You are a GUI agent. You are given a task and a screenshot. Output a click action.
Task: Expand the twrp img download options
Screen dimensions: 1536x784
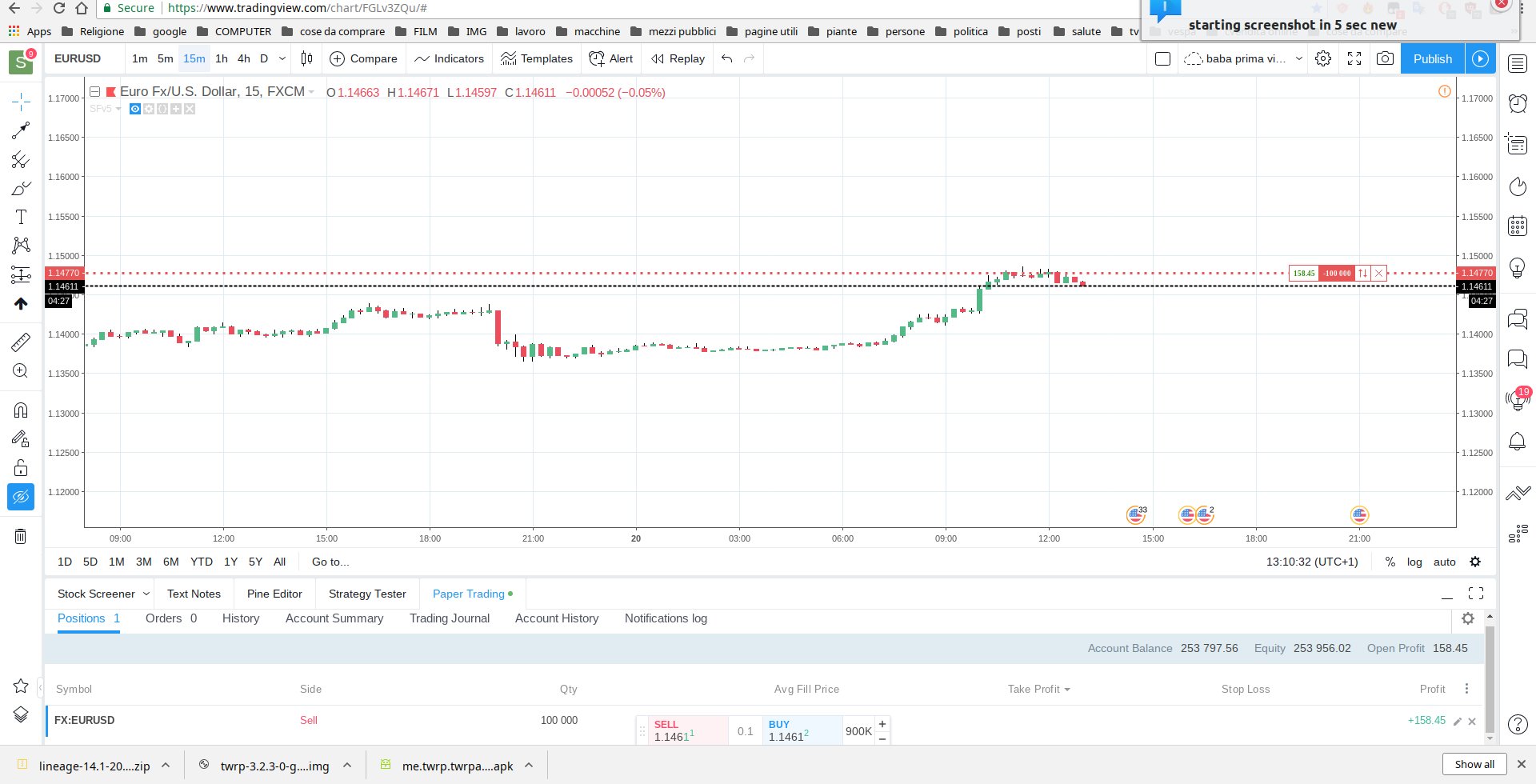pos(347,766)
